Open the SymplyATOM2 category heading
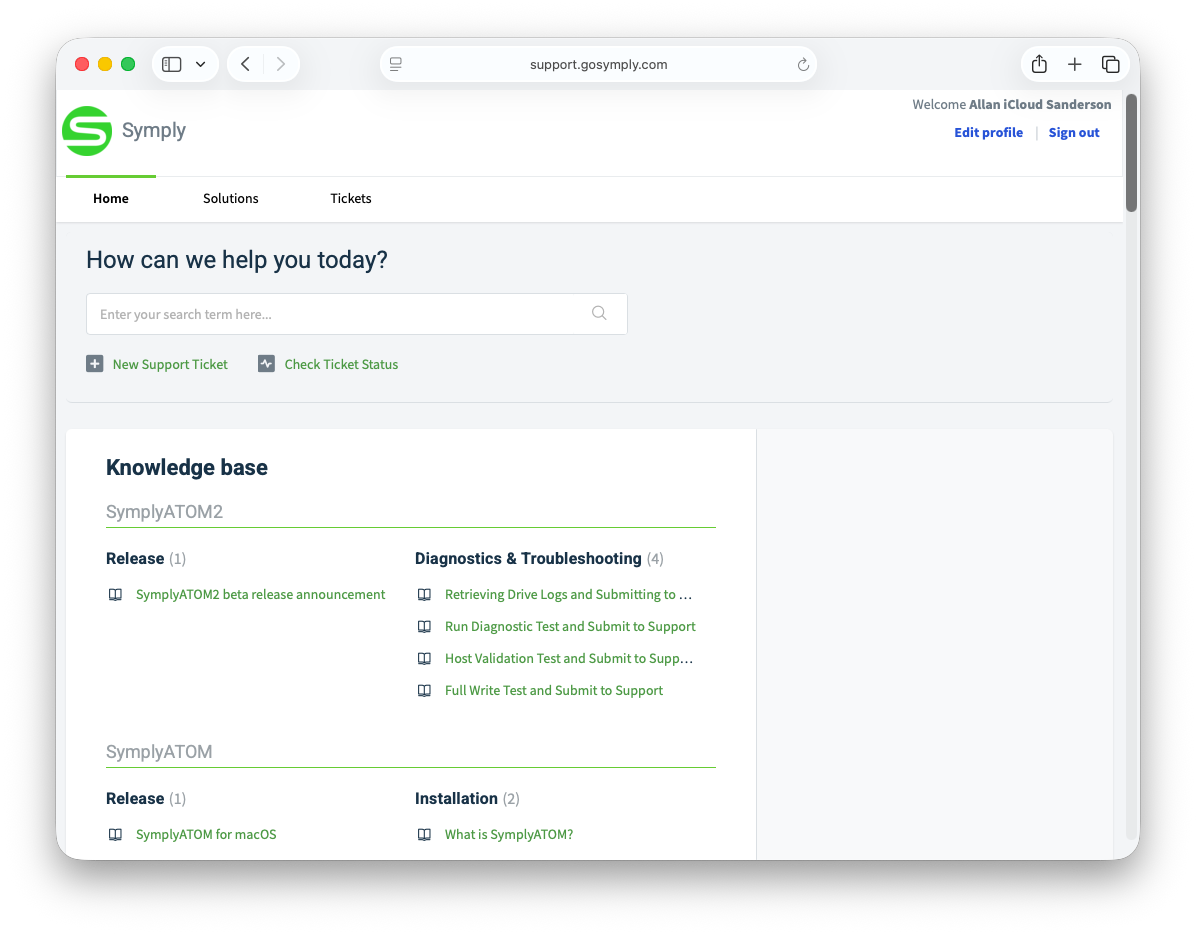This screenshot has width=1196, height=934. [x=164, y=512]
